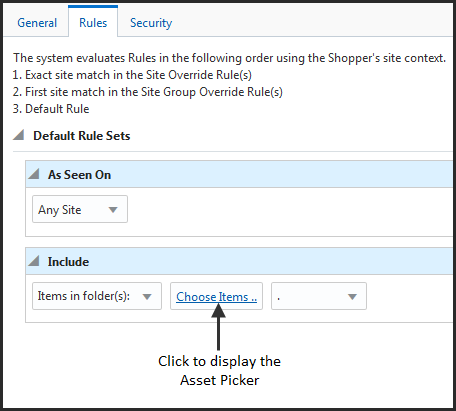The height and width of the screenshot is (411, 456).
Task: Select the Rules tab
Action: pos(93,23)
